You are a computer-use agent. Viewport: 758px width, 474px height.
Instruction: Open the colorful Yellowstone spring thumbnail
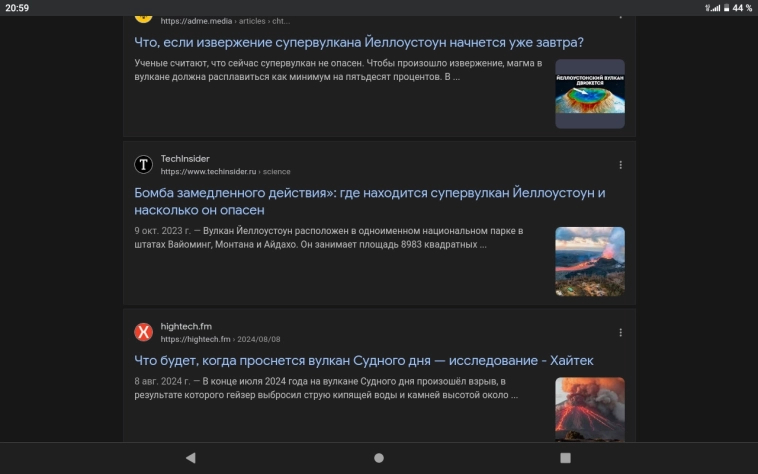click(590, 94)
